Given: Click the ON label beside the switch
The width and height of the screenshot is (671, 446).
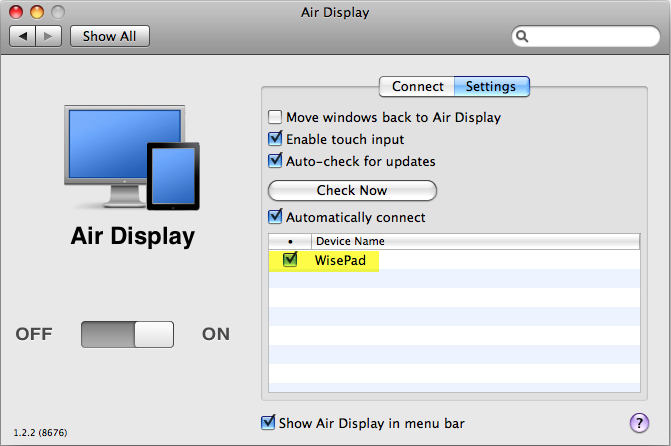Looking at the screenshot, I should 216,334.
